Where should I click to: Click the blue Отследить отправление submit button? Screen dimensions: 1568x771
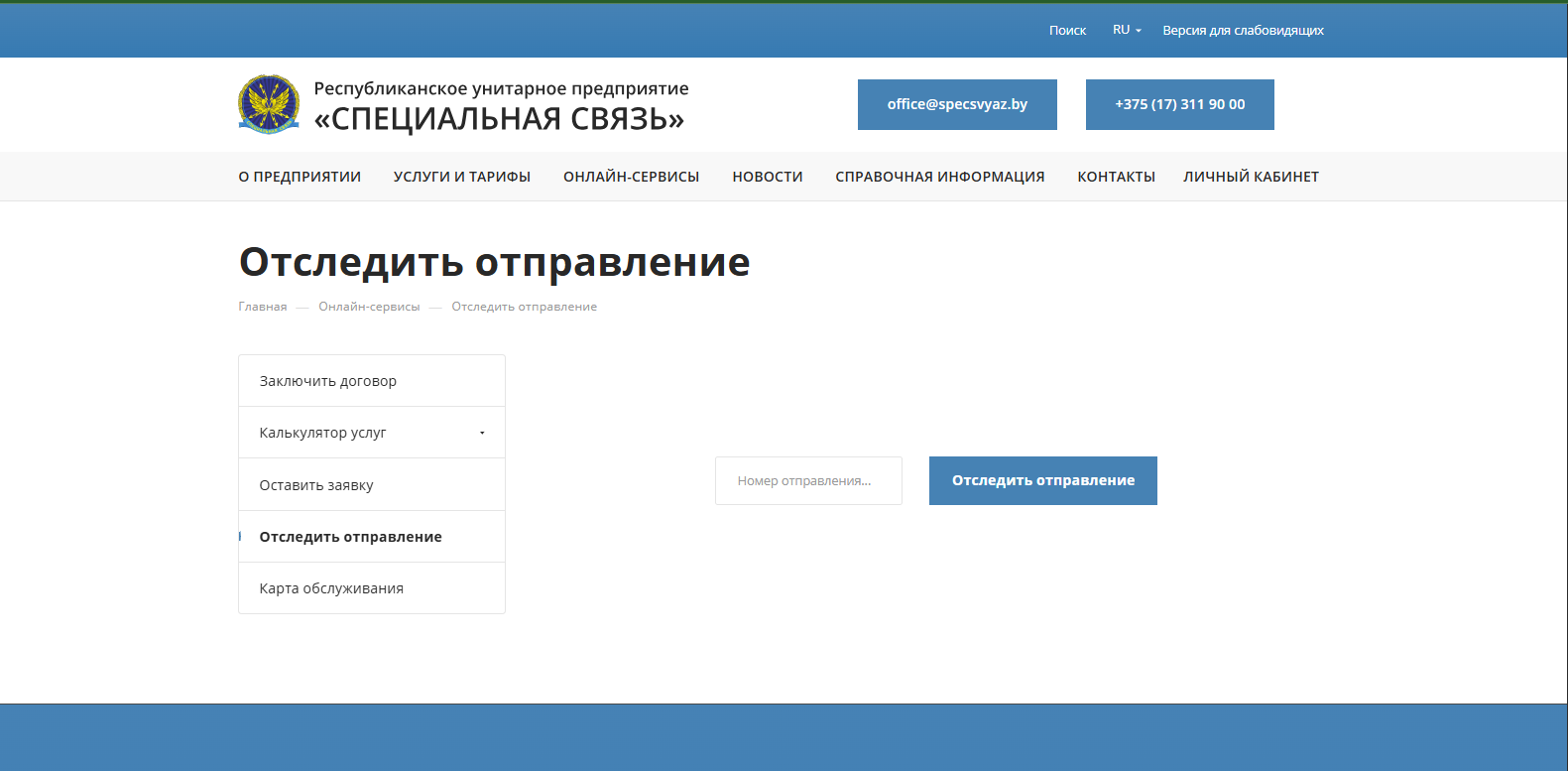point(1043,480)
